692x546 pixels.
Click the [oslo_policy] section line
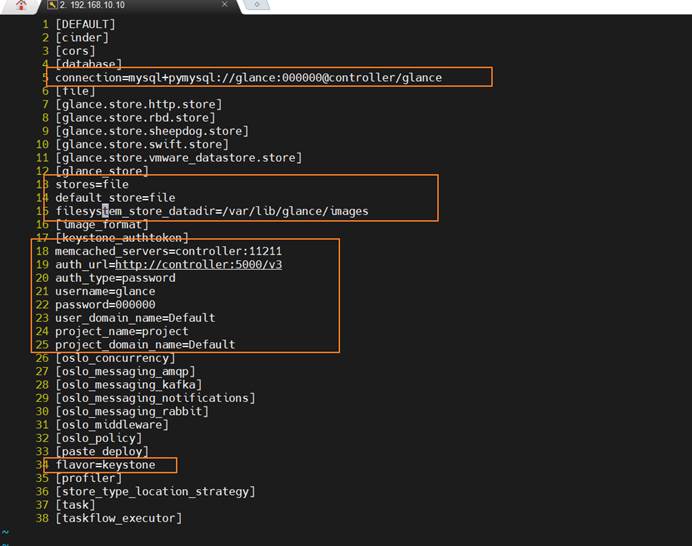pos(98,438)
